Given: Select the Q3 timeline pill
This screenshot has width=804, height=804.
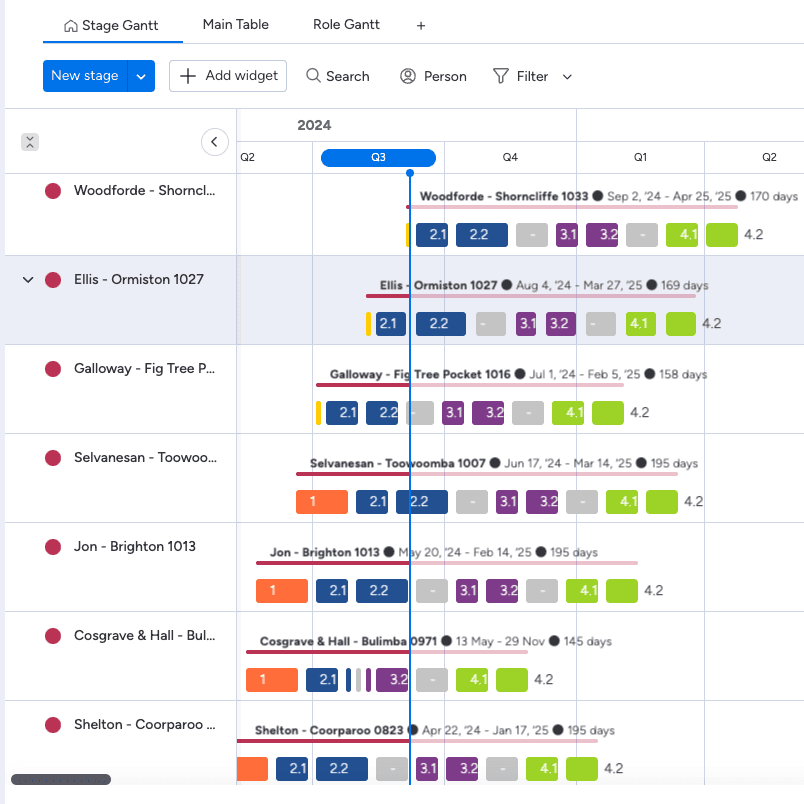Looking at the screenshot, I should click(378, 157).
